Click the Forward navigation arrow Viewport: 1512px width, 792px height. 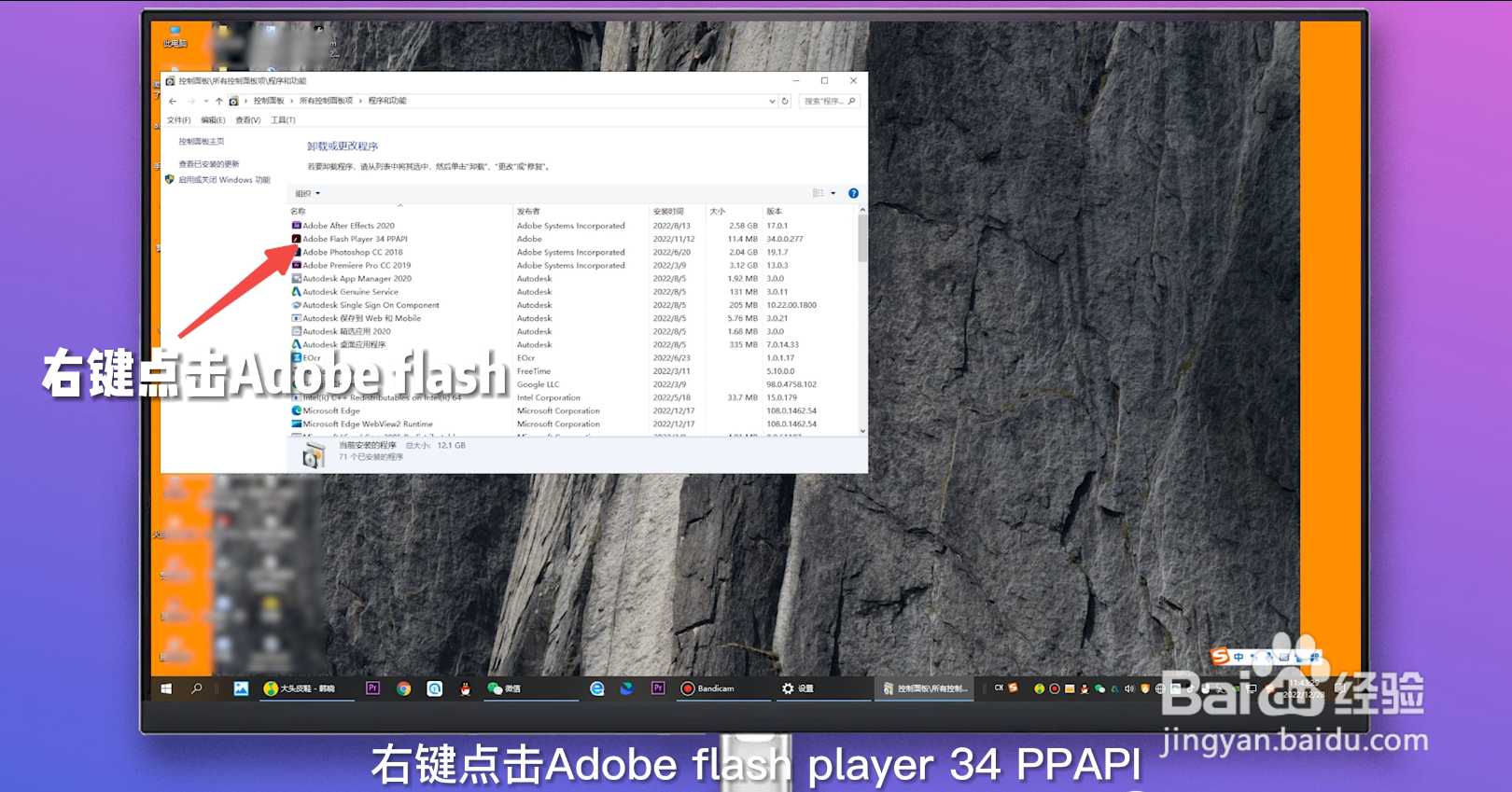click(x=191, y=101)
